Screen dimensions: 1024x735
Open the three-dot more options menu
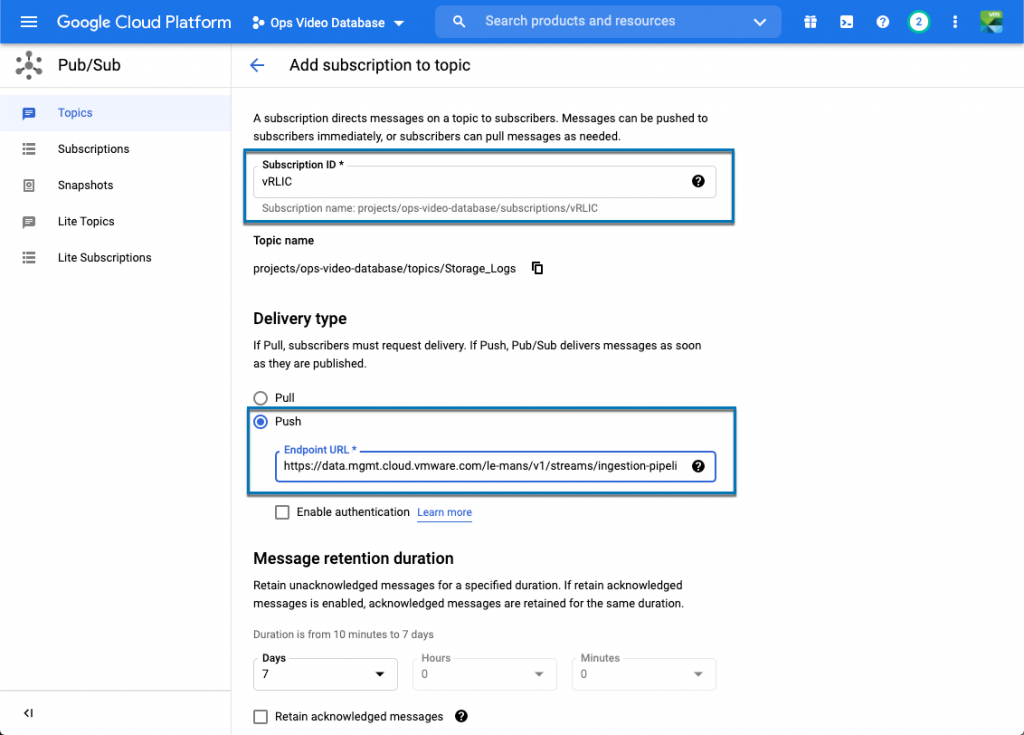[x=955, y=22]
